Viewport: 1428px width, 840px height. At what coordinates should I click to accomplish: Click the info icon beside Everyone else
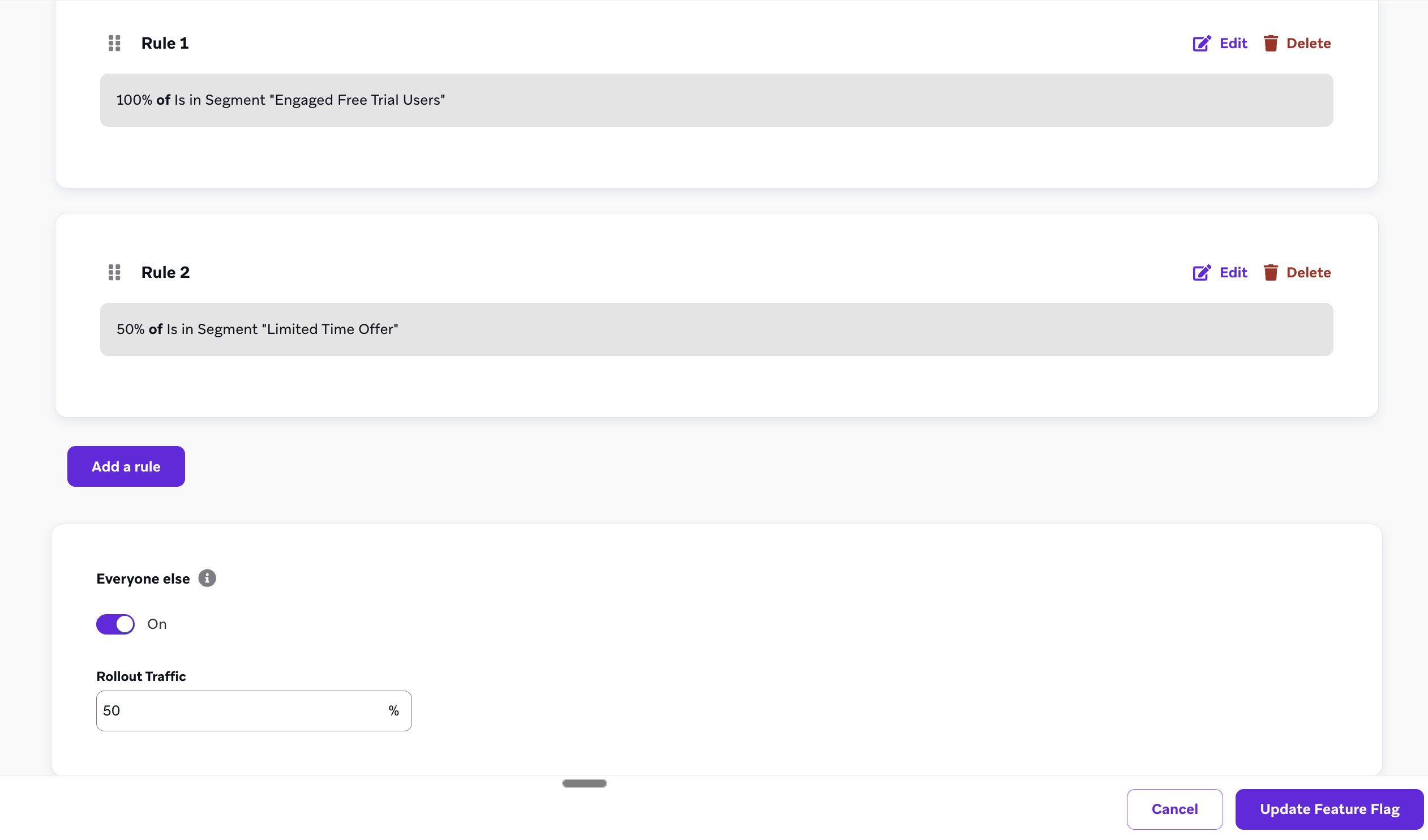(x=207, y=578)
